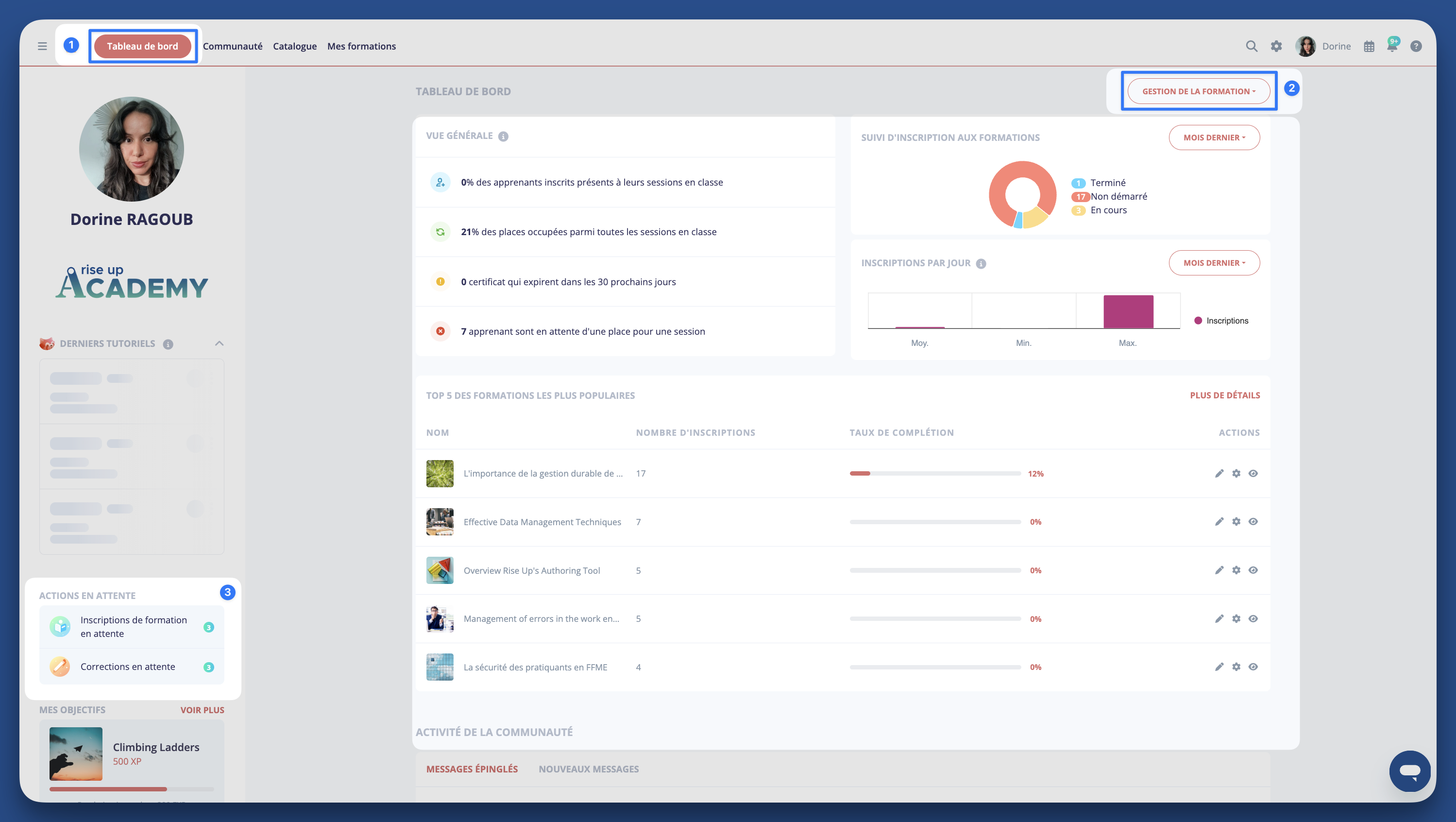
Task: Open help via the question mark icon
Action: tap(1417, 46)
